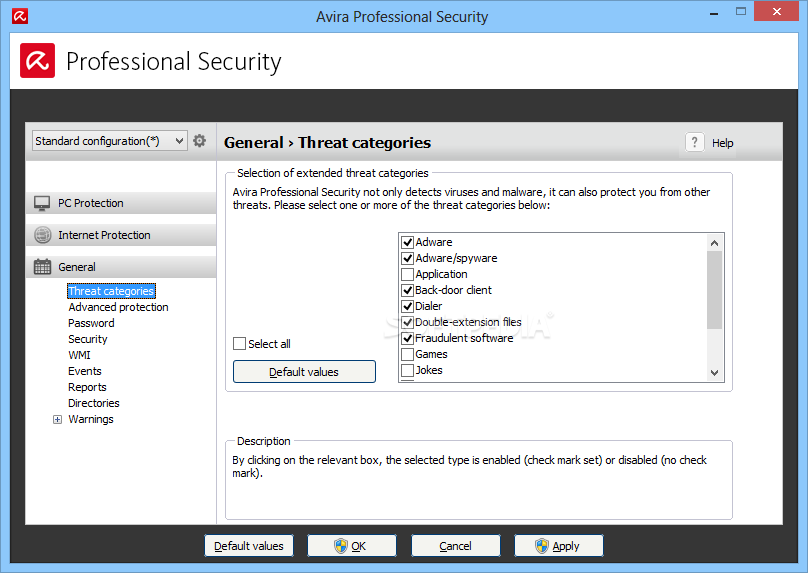The width and height of the screenshot is (808, 573).
Task: Open the Reports settings page
Action: (x=87, y=387)
